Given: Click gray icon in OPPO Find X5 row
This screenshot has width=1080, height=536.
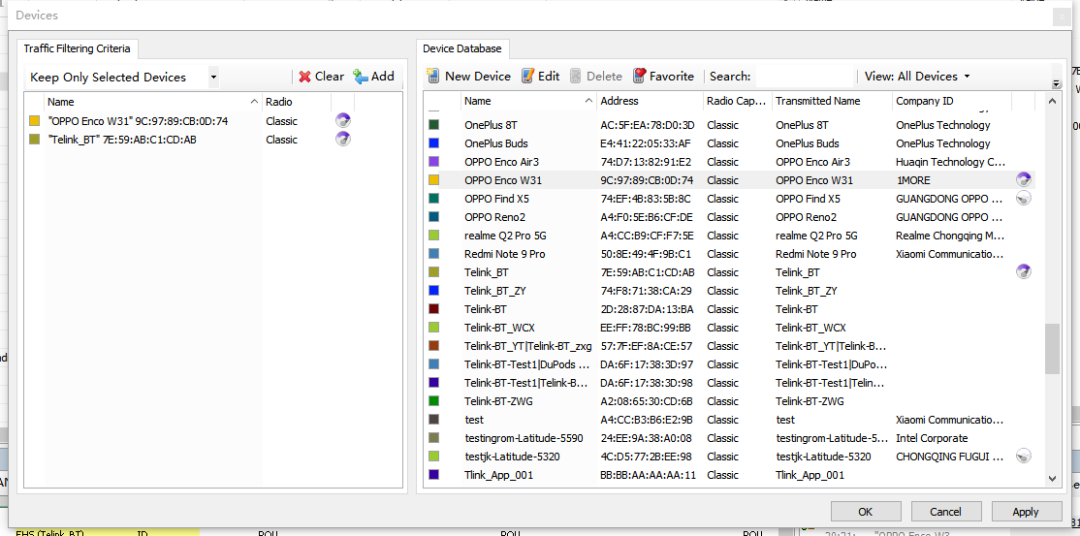Looking at the screenshot, I should point(1024,198).
